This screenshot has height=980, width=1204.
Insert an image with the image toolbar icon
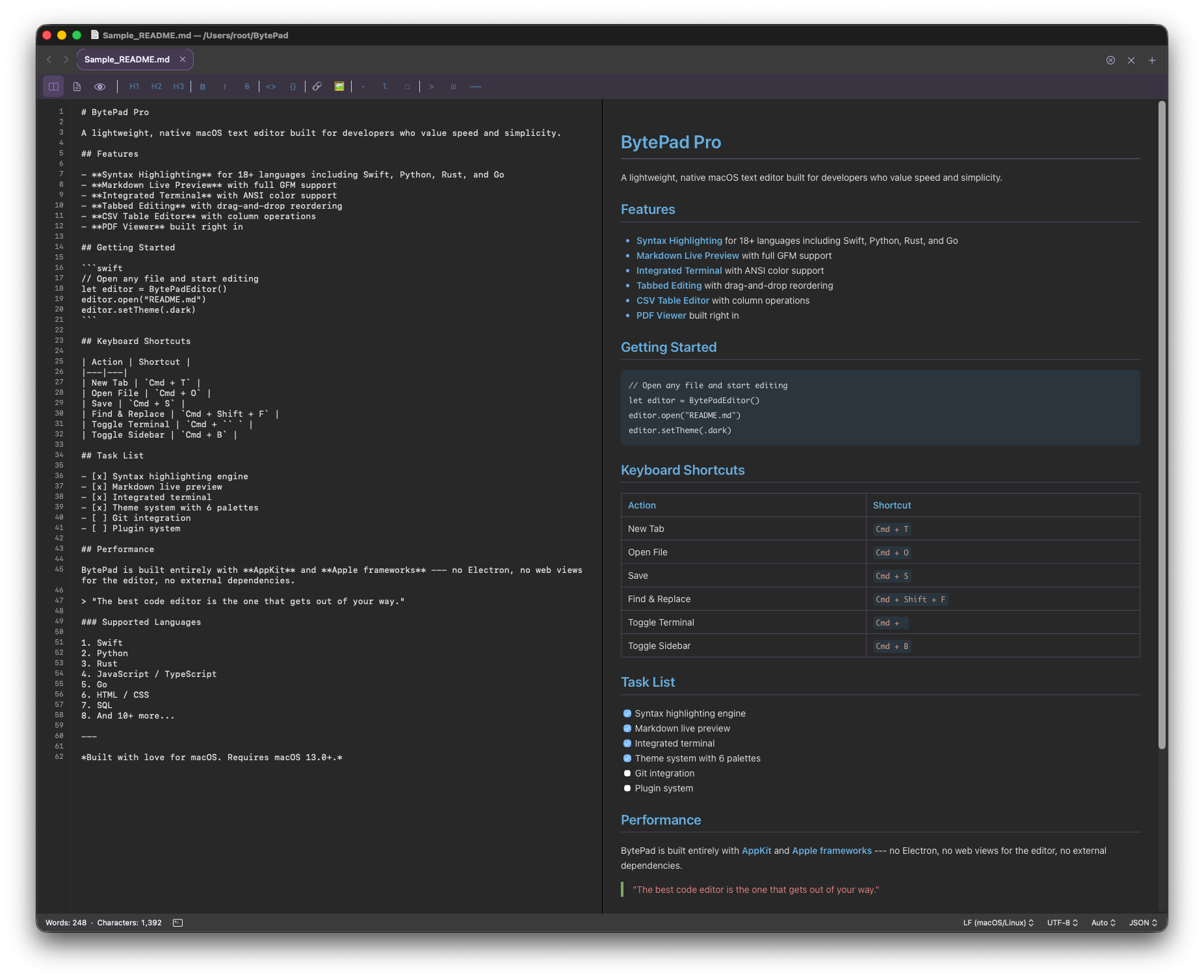point(339,86)
